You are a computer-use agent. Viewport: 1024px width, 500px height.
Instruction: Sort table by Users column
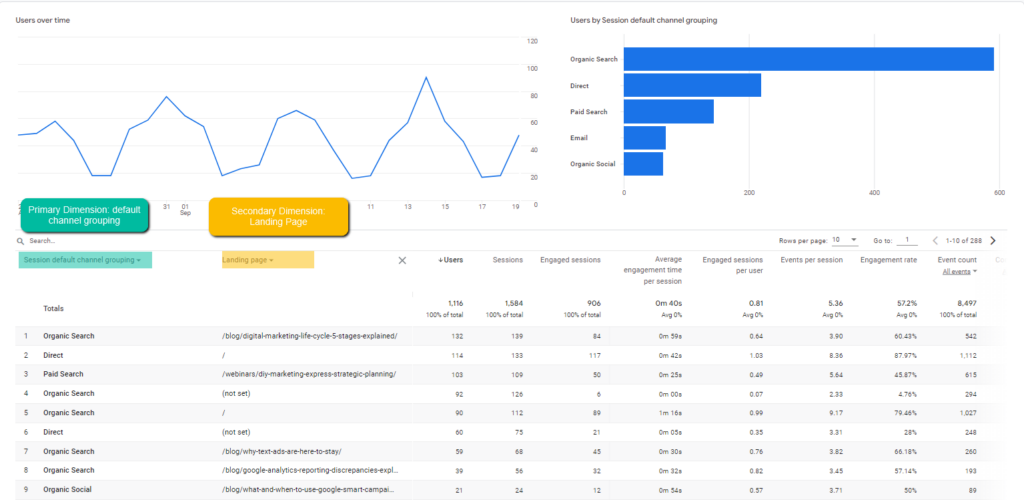[451, 260]
